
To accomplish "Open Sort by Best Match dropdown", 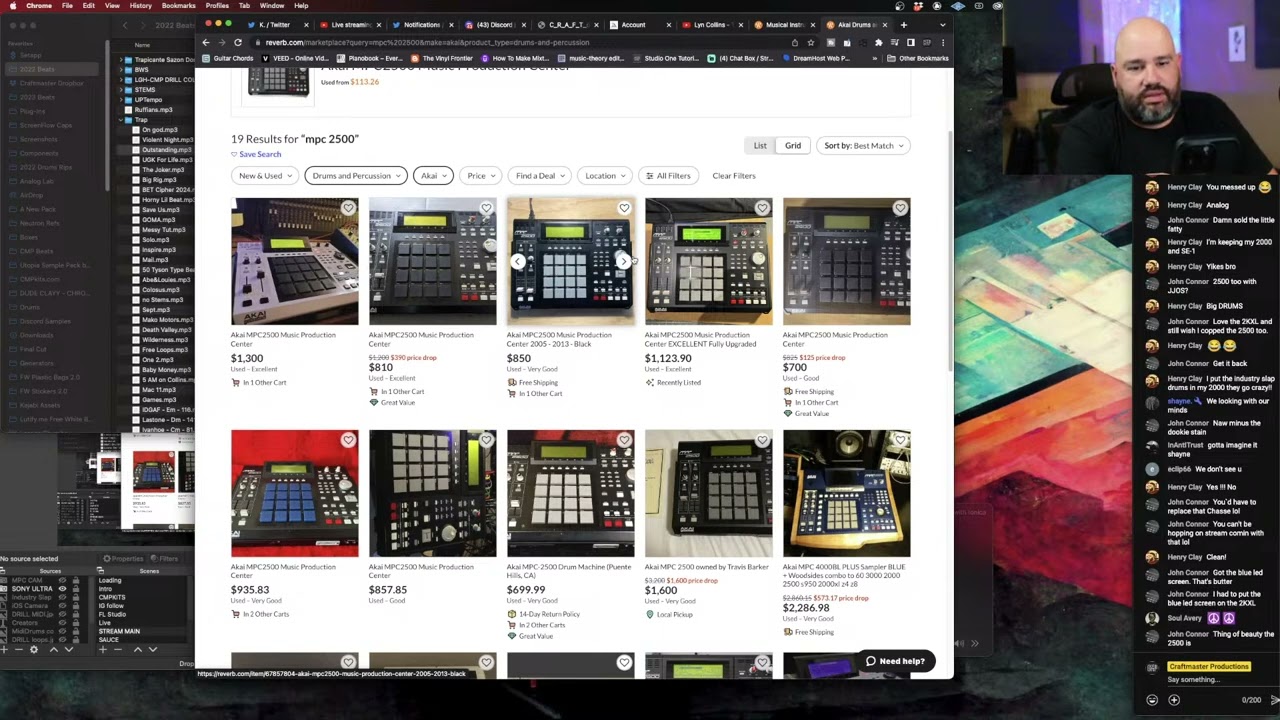I will pos(864,146).
